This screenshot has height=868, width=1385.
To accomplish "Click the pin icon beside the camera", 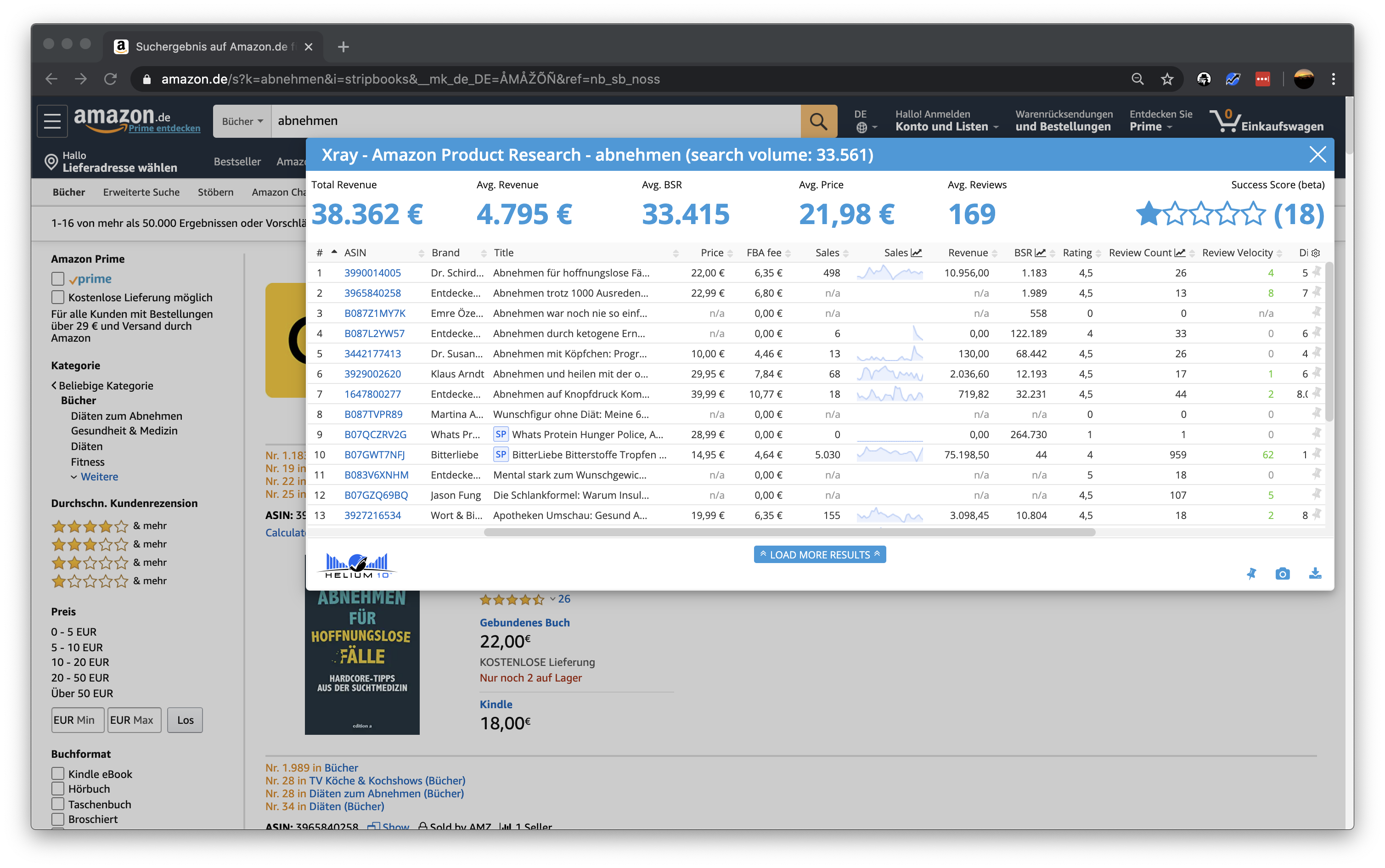I will (1251, 574).
